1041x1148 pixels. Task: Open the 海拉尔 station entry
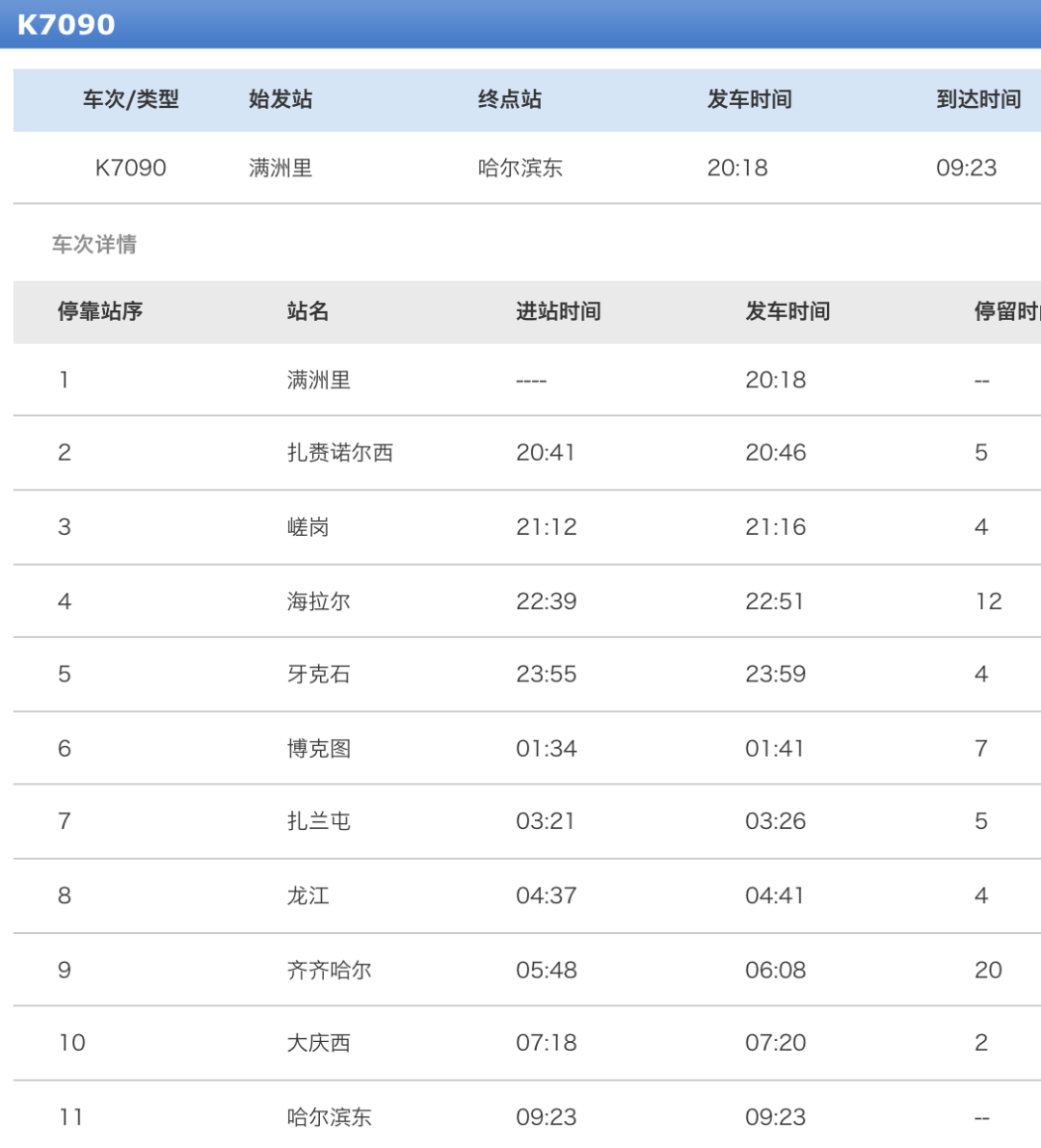coord(318,601)
